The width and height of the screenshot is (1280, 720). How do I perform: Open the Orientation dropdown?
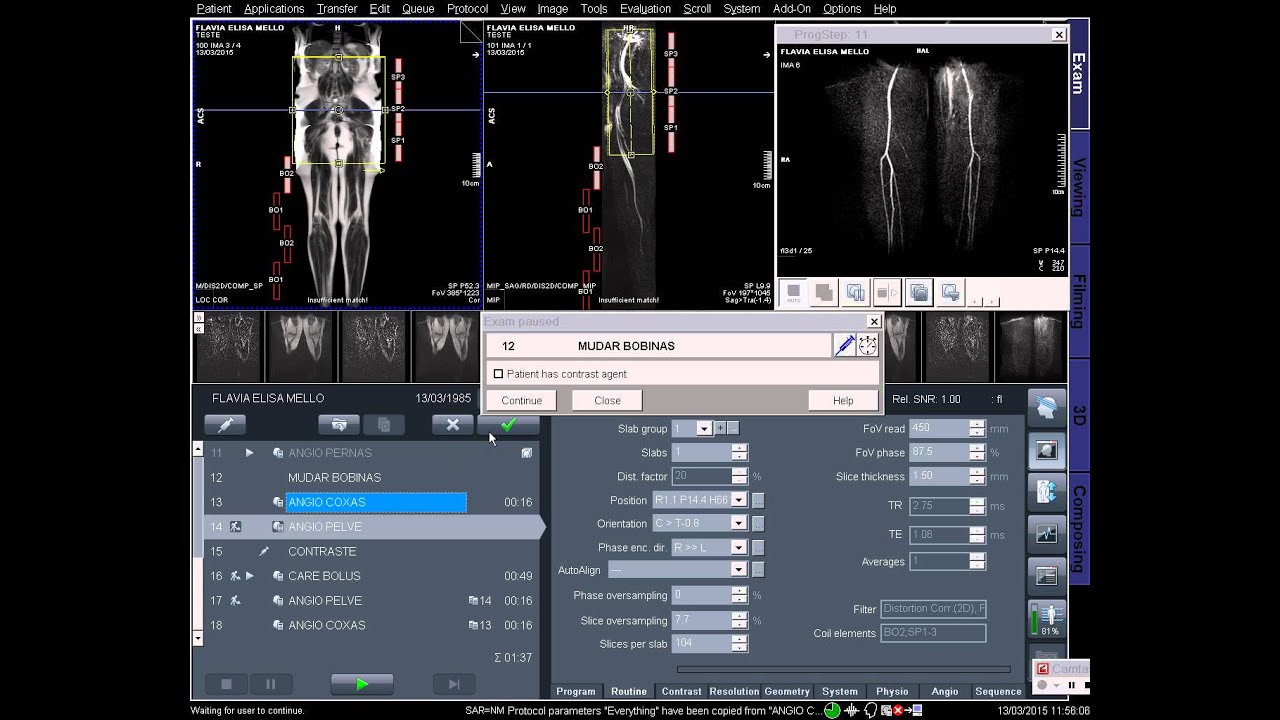coord(738,523)
